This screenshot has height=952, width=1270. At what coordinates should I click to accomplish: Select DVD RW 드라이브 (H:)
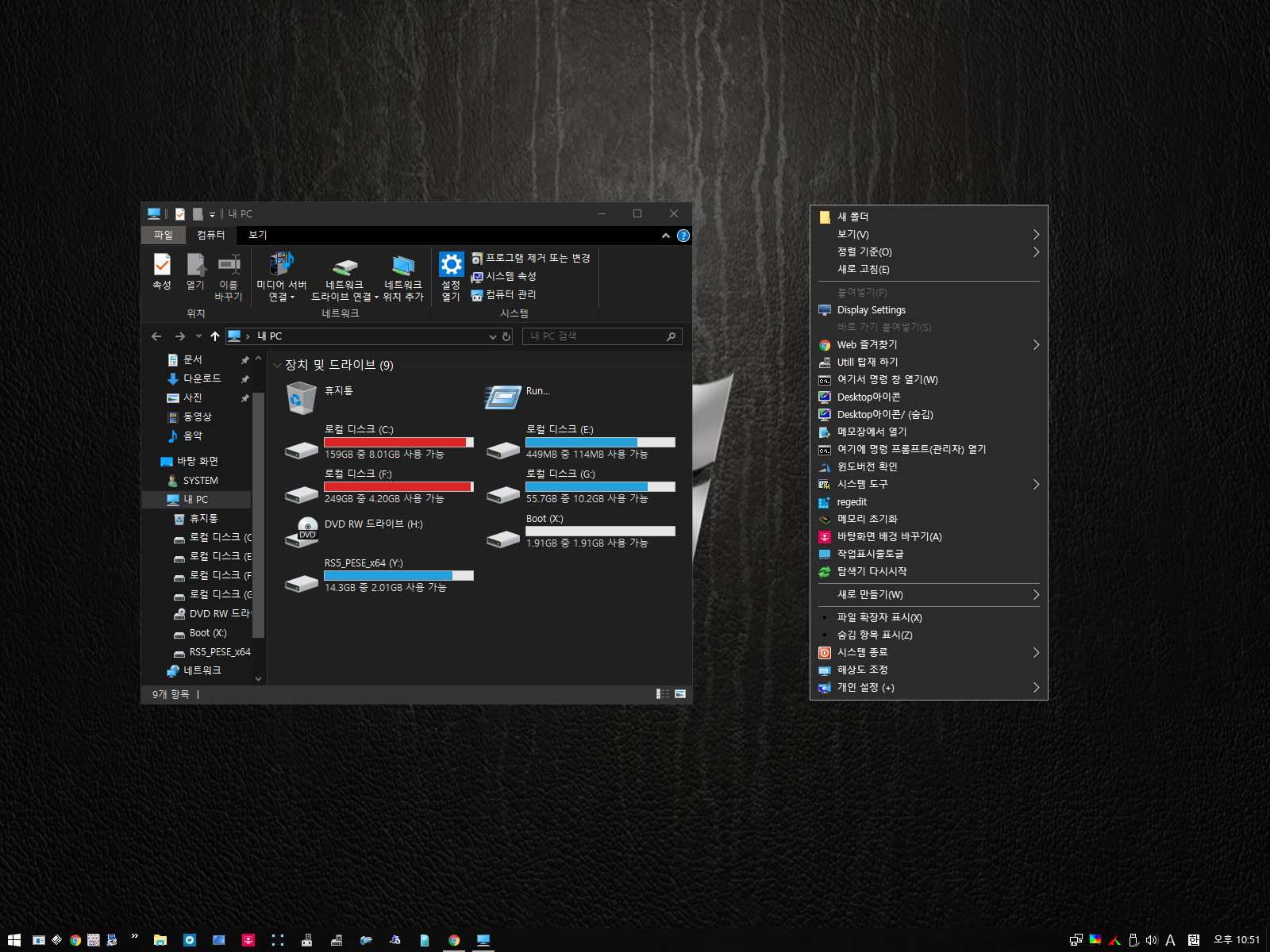point(355,532)
